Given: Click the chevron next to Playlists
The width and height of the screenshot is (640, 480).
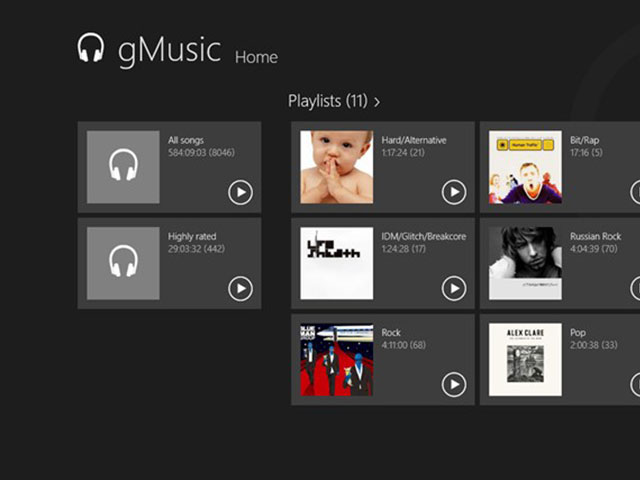Looking at the screenshot, I should pos(377,102).
